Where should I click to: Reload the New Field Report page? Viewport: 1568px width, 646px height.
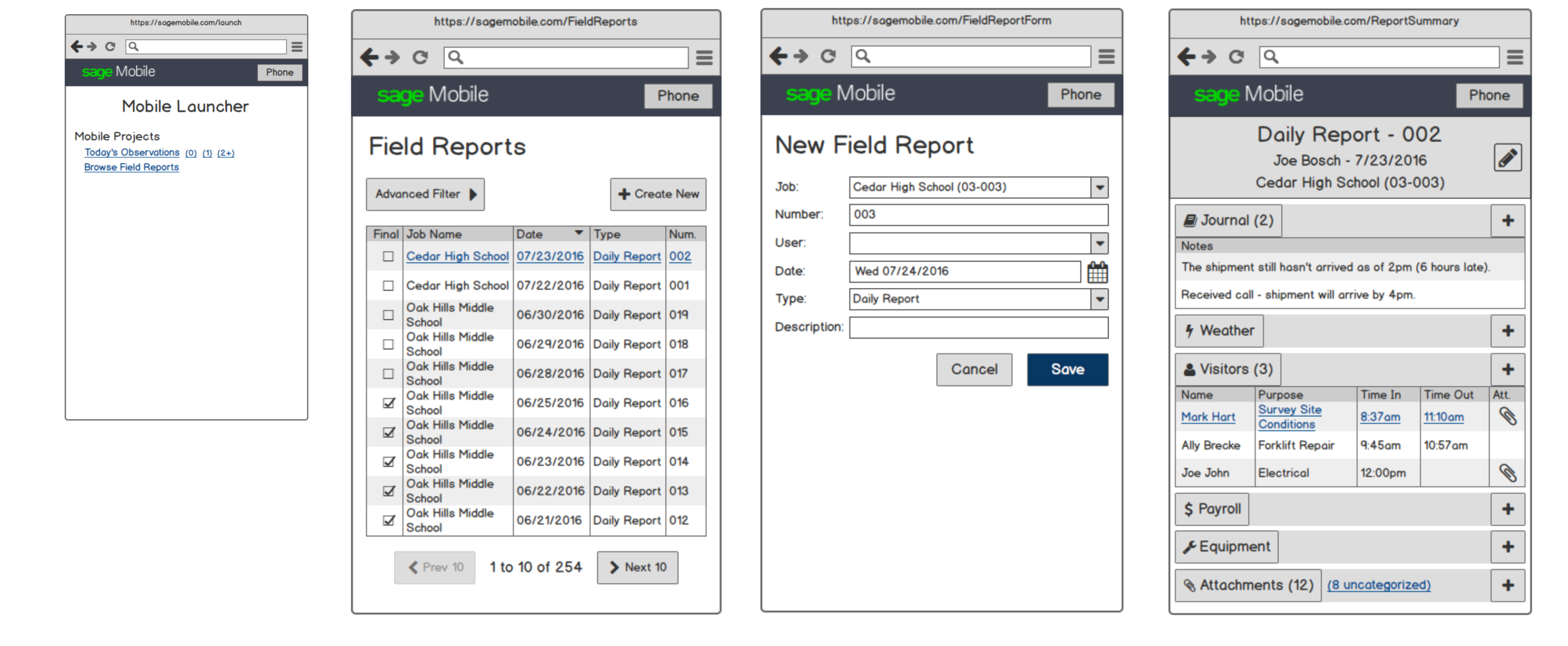[x=828, y=57]
